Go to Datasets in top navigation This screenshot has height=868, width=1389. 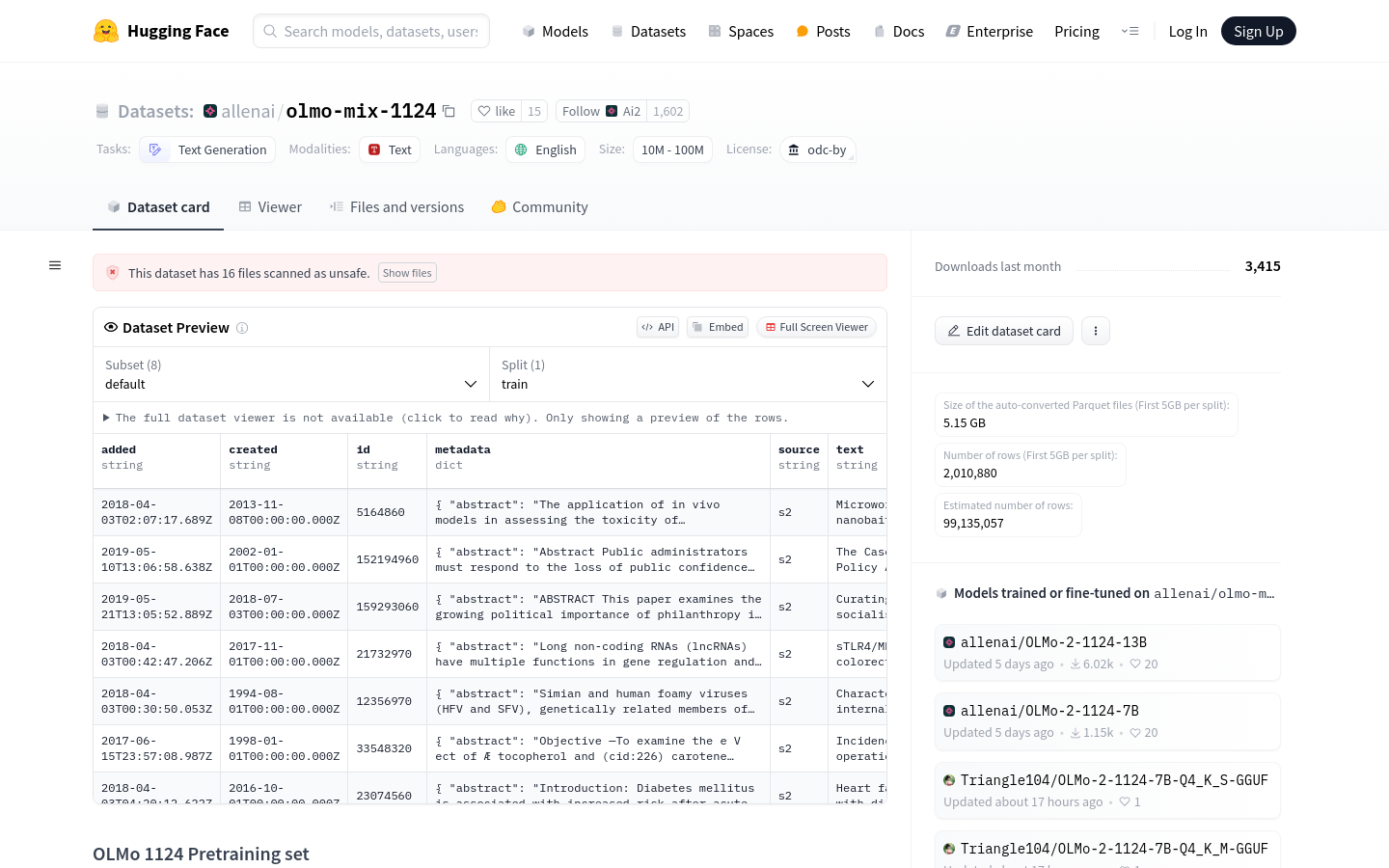(x=648, y=31)
